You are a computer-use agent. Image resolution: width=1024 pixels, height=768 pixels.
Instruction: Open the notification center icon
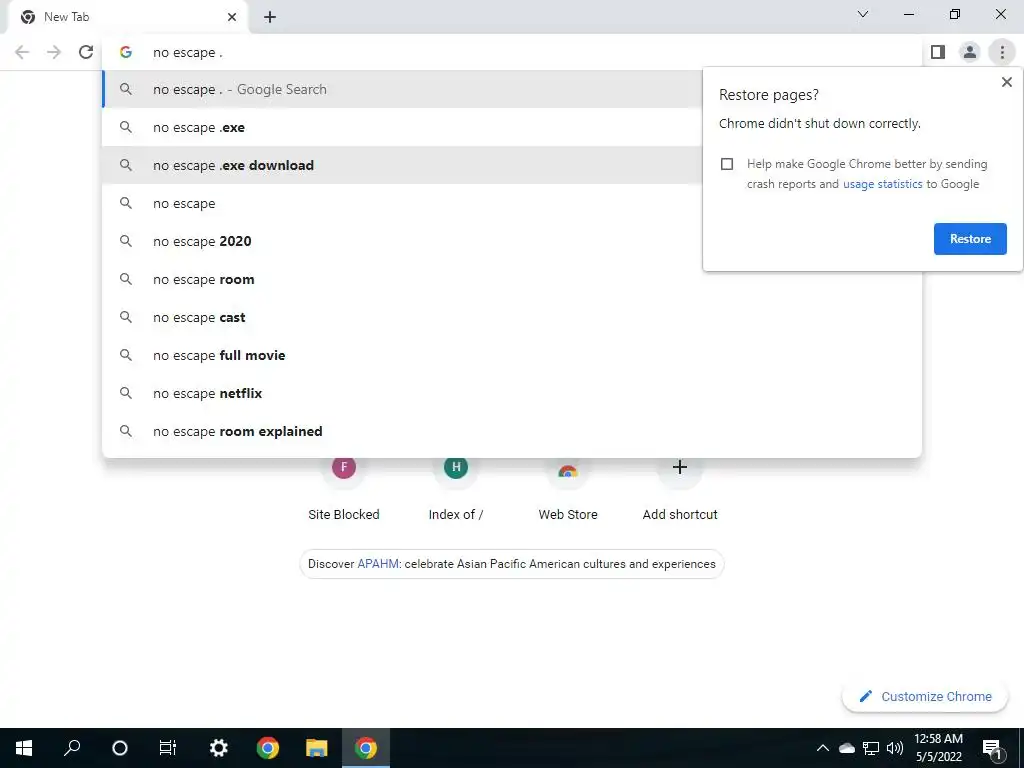[993, 748]
